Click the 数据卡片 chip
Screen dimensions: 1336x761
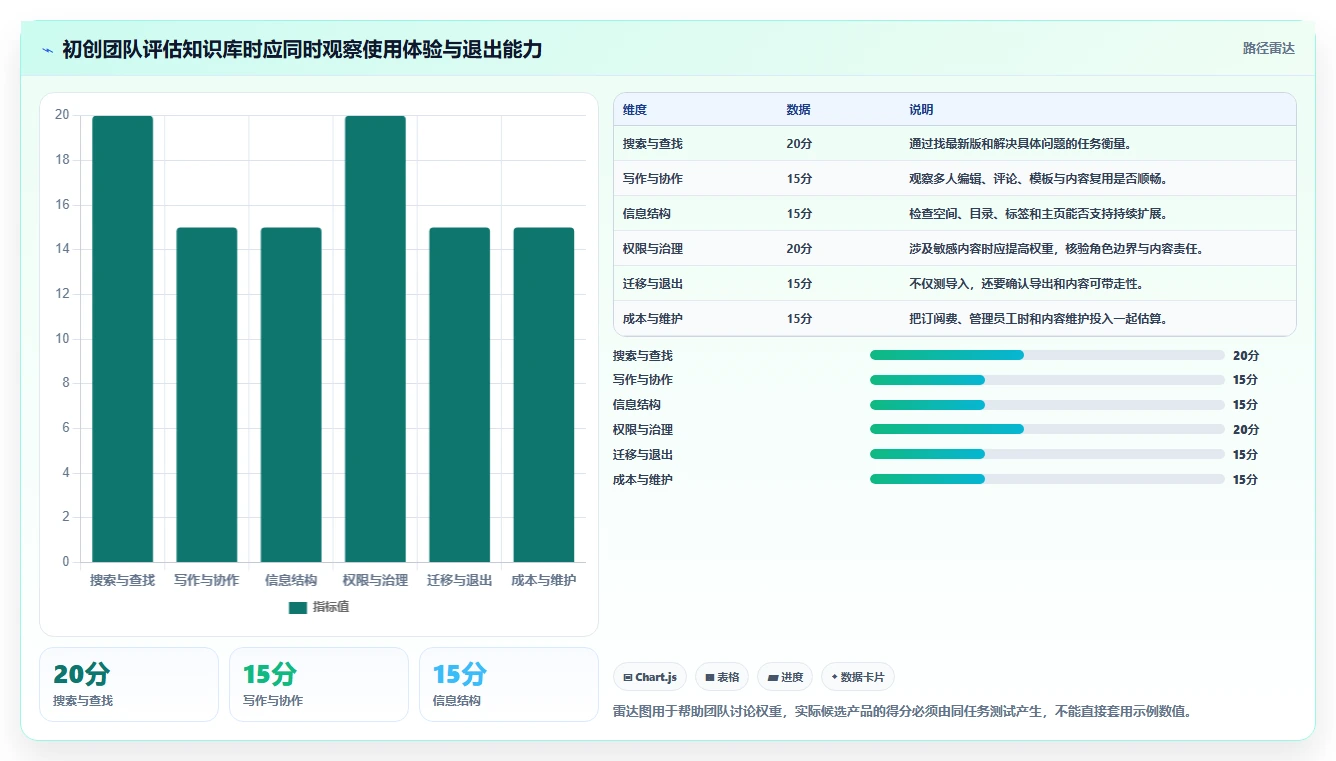[858, 677]
